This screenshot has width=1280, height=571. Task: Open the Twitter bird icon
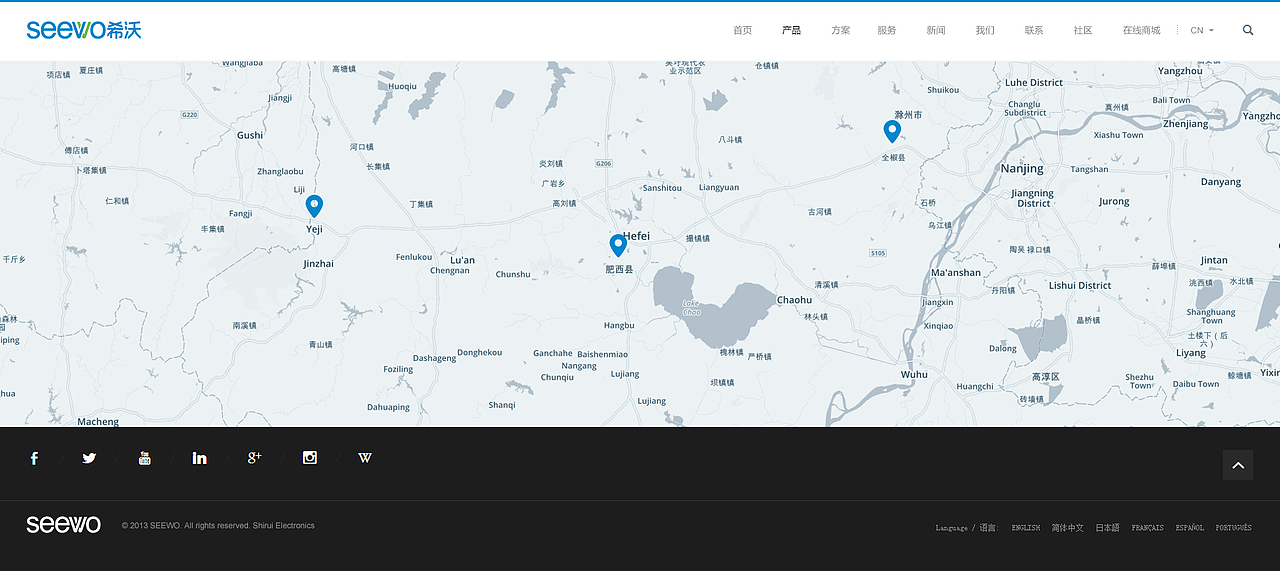(x=89, y=458)
